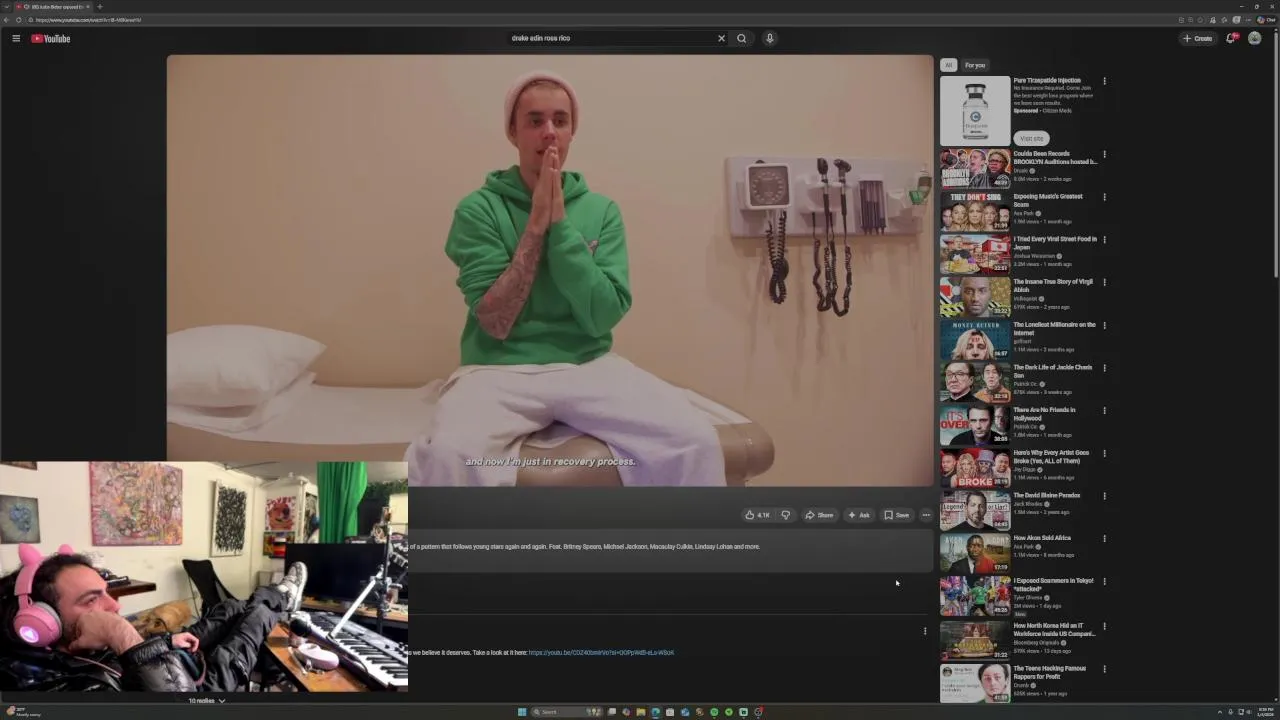Open options for No Friends in Hollywood
The width and height of the screenshot is (1280, 720).
point(1105,411)
